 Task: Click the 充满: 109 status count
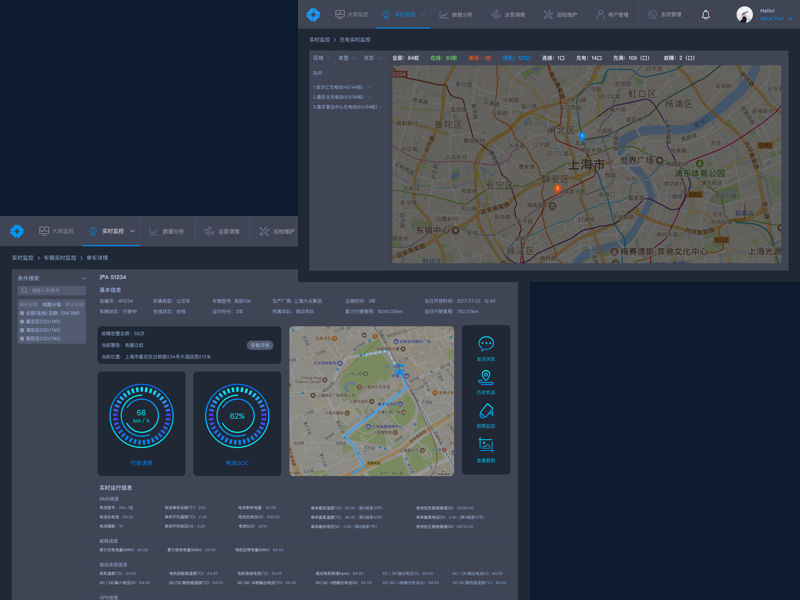[x=632, y=58]
